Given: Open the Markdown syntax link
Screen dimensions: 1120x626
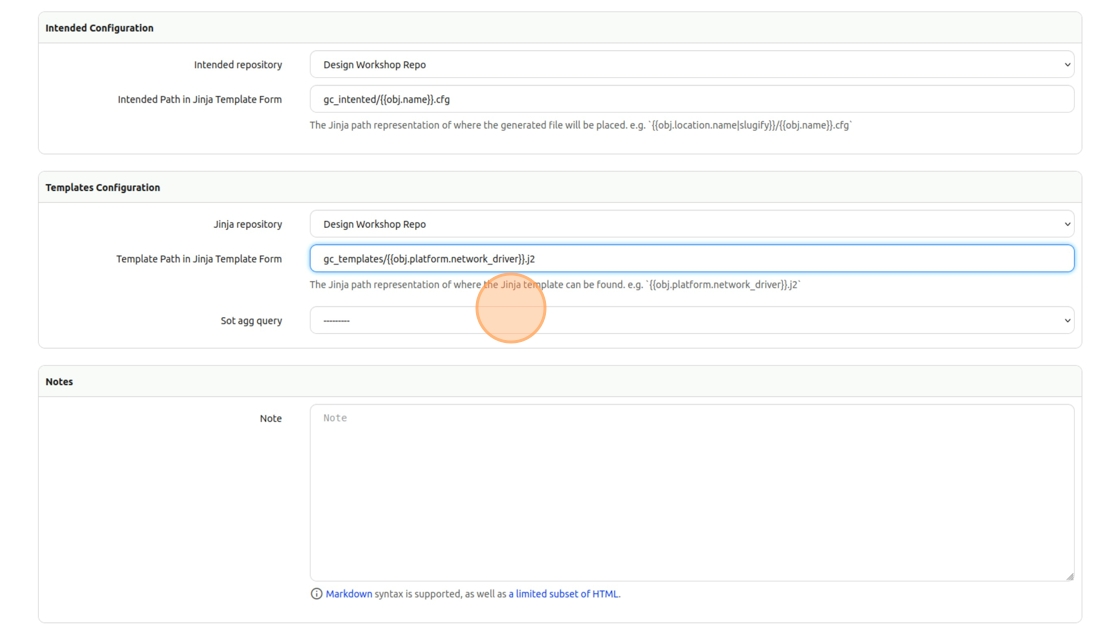Looking at the screenshot, I should click(349, 594).
